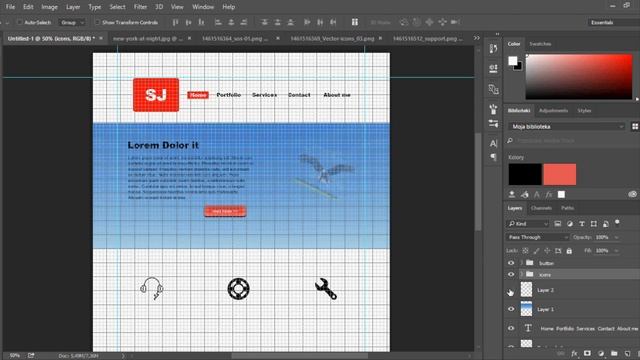
Task: Switch Libraries to grid view icon
Action: click(x=635, y=127)
